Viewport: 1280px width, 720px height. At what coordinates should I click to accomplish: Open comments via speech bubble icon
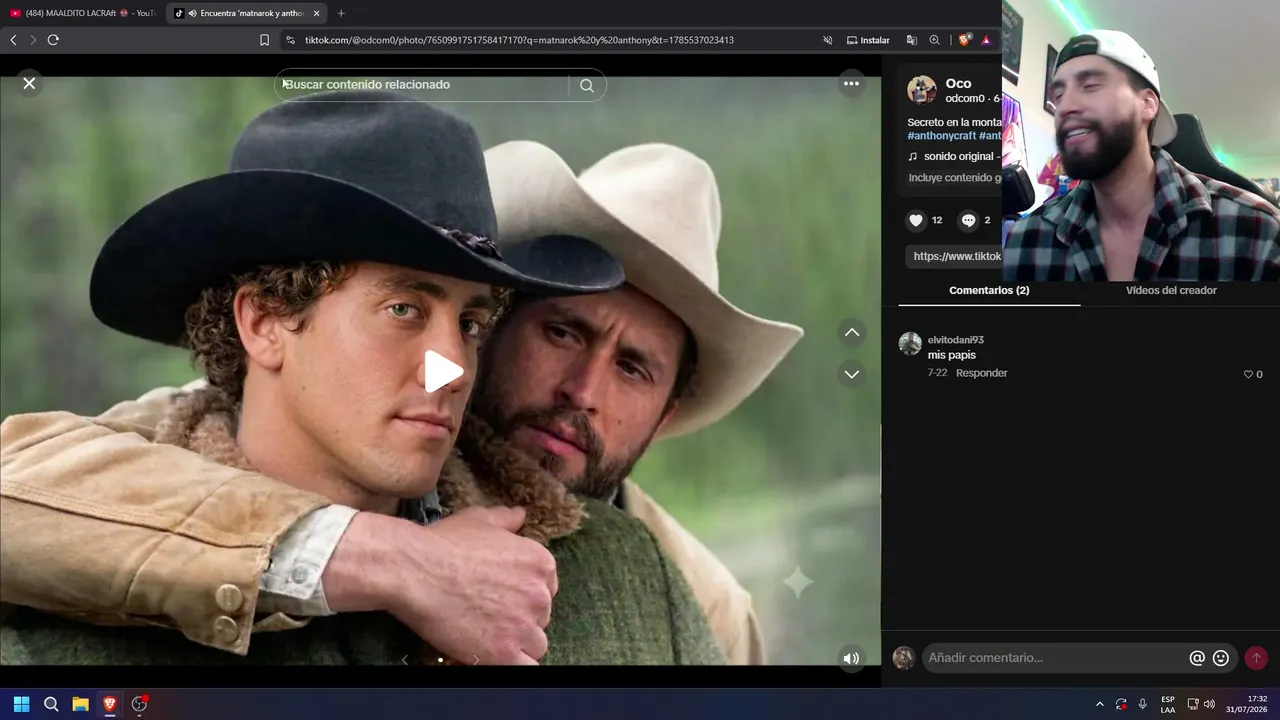point(968,220)
